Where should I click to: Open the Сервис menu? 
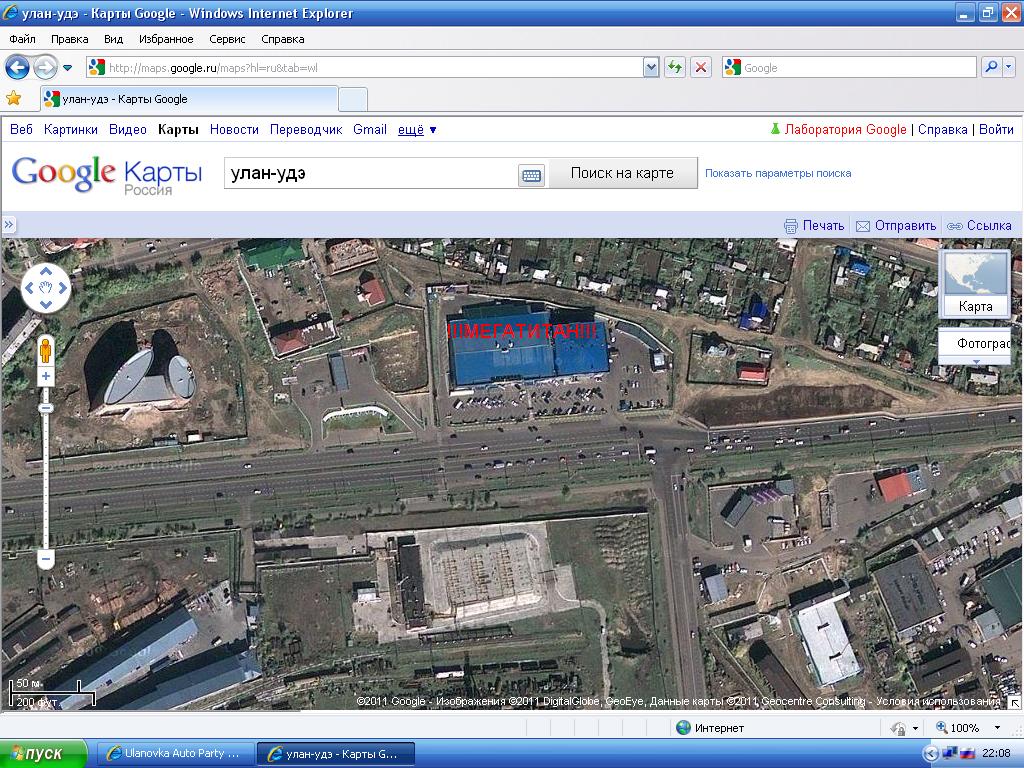(x=227, y=39)
